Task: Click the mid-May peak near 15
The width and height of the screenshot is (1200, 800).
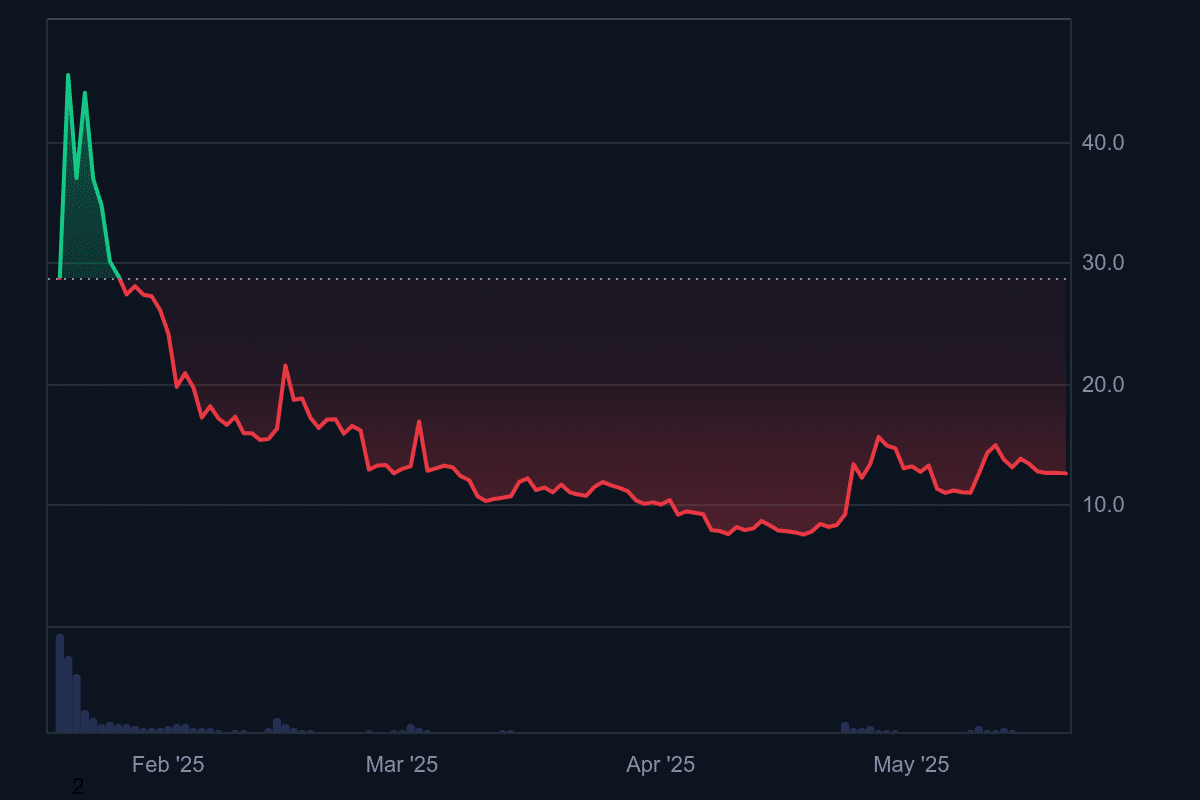Action: pos(995,445)
